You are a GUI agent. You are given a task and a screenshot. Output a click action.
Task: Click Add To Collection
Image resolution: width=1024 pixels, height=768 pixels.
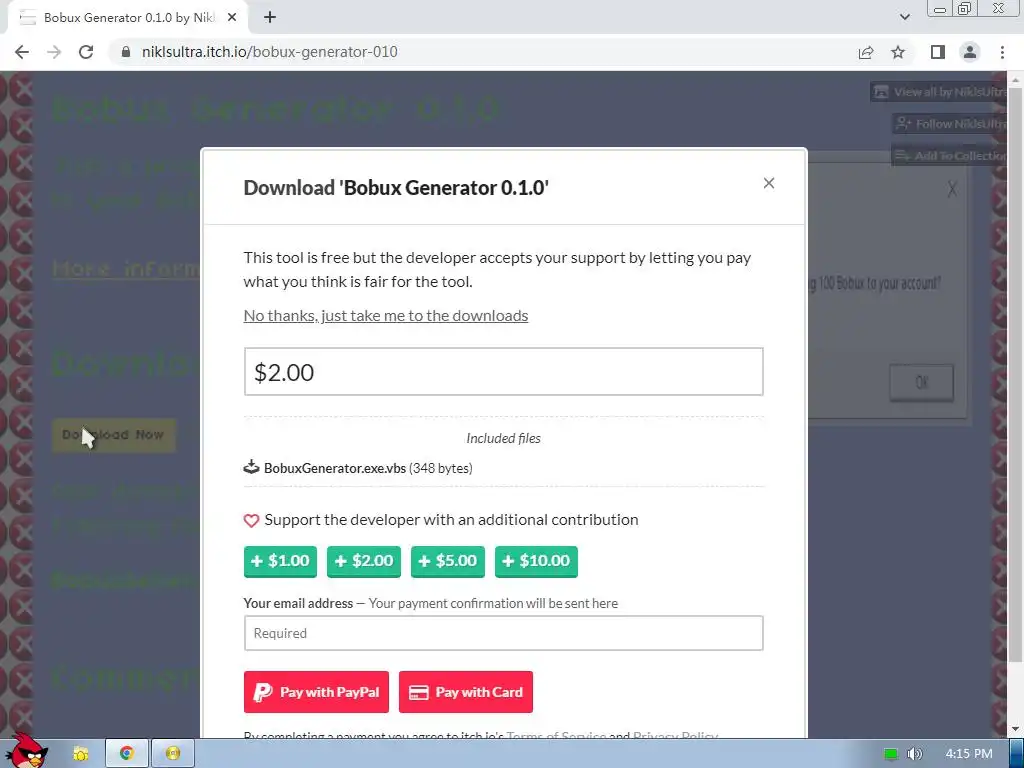pyautogui.click(x=949, y=155)
